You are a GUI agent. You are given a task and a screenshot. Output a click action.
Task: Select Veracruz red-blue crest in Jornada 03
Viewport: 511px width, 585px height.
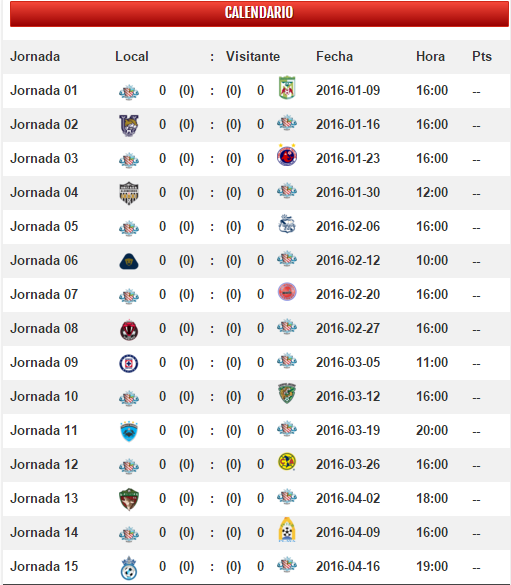coord(287,155)
